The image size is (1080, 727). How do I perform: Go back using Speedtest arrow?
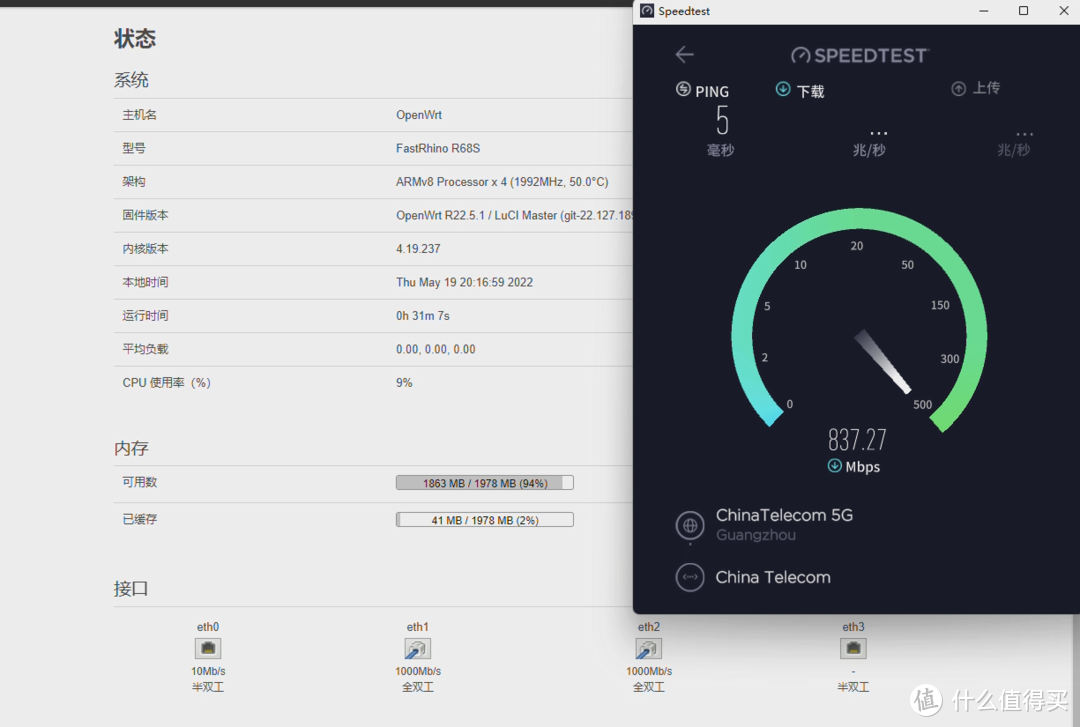click(685, 54)
